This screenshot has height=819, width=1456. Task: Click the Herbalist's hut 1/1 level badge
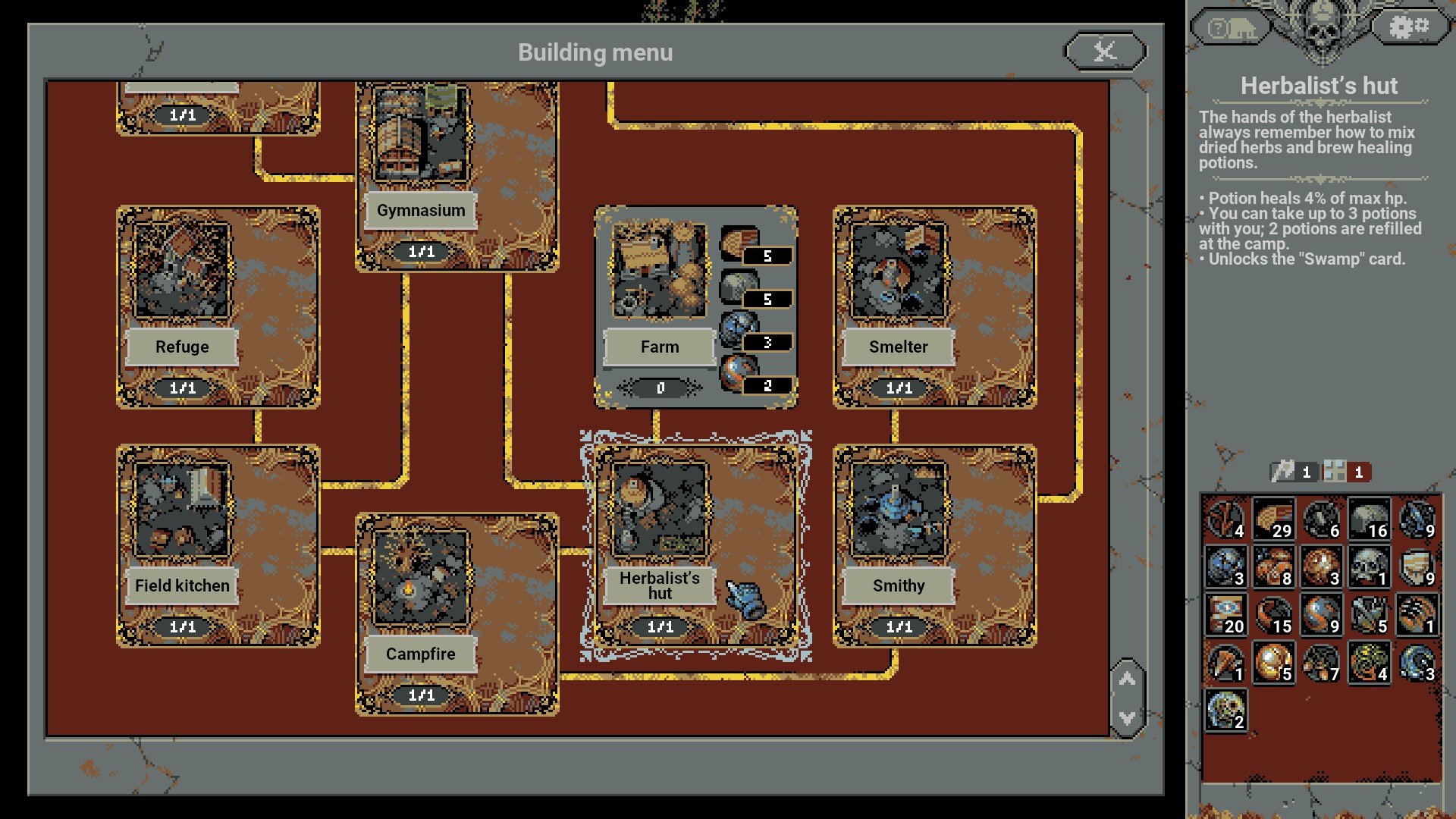(661, 627)
